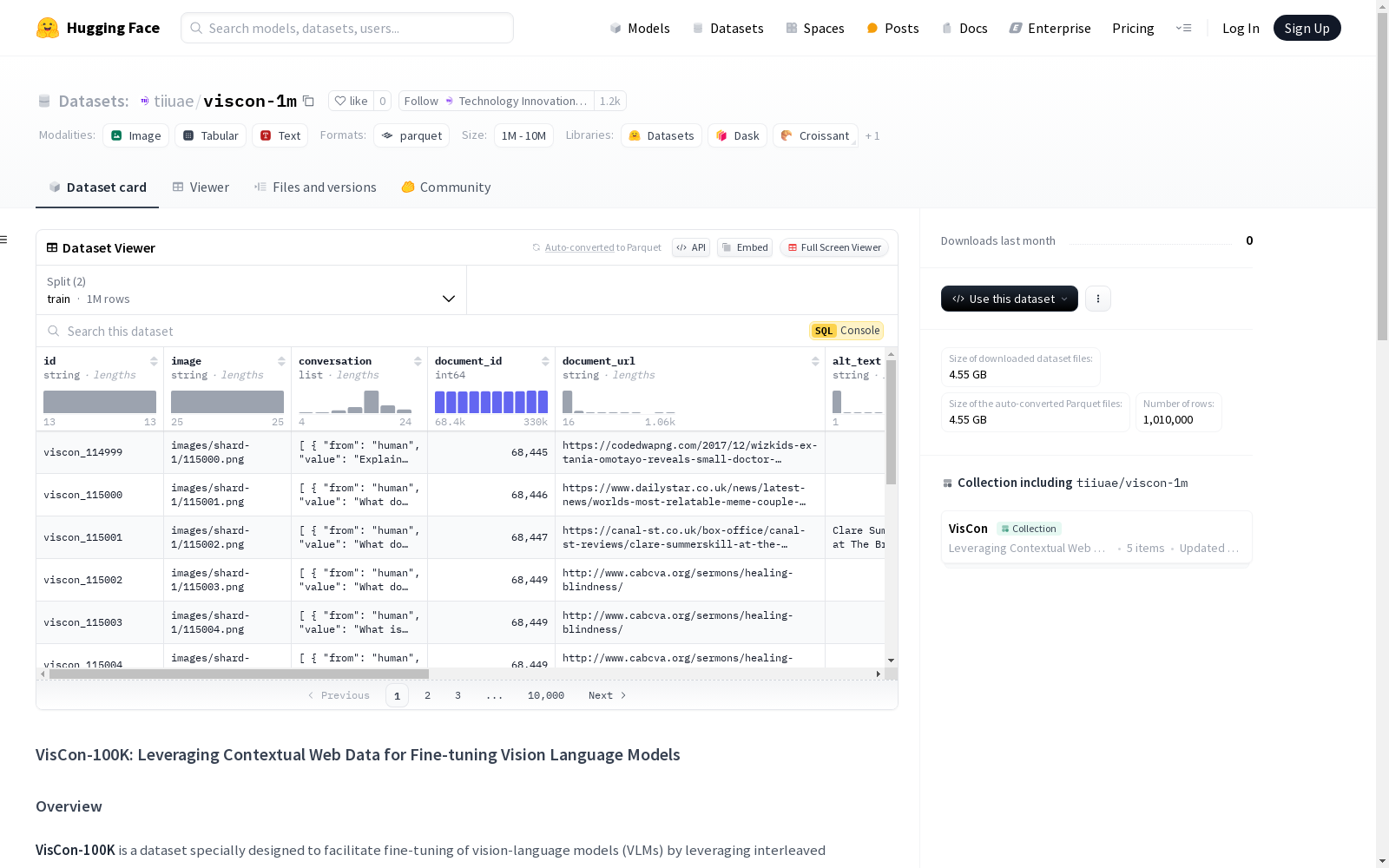Show the +1 more libraries

click(872, 136)
